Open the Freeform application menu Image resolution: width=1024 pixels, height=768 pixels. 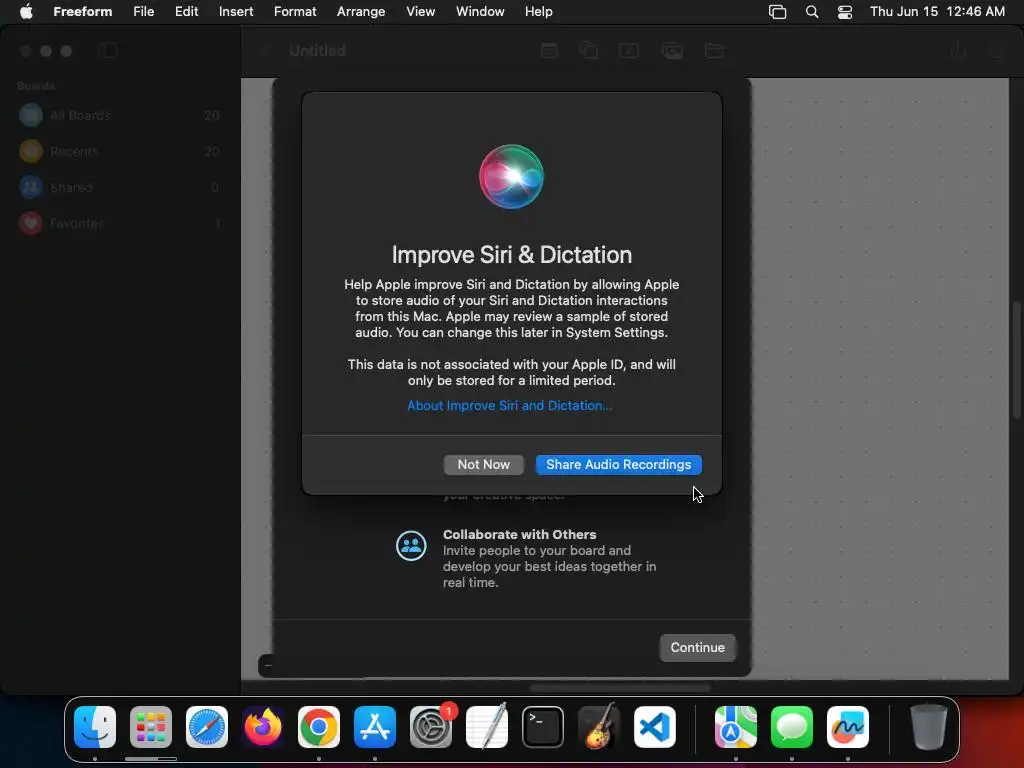(x=83, y=11)
